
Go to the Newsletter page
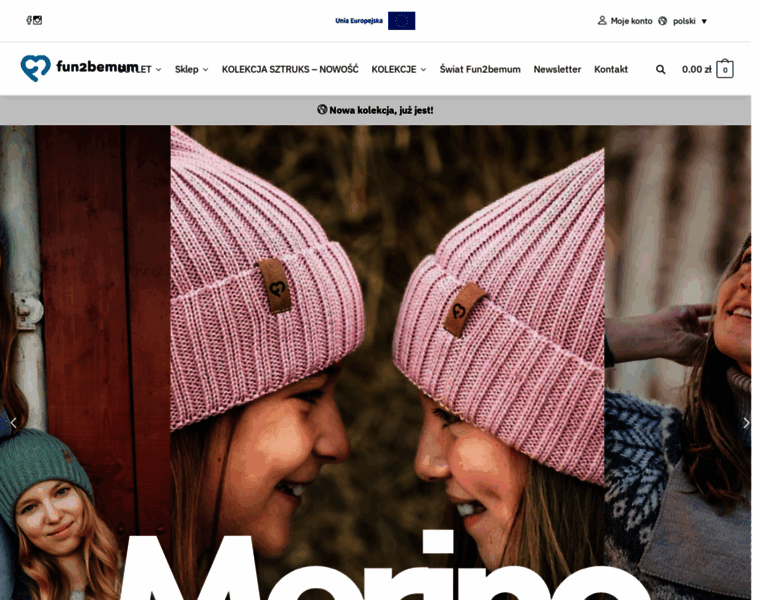click(557, 69)
